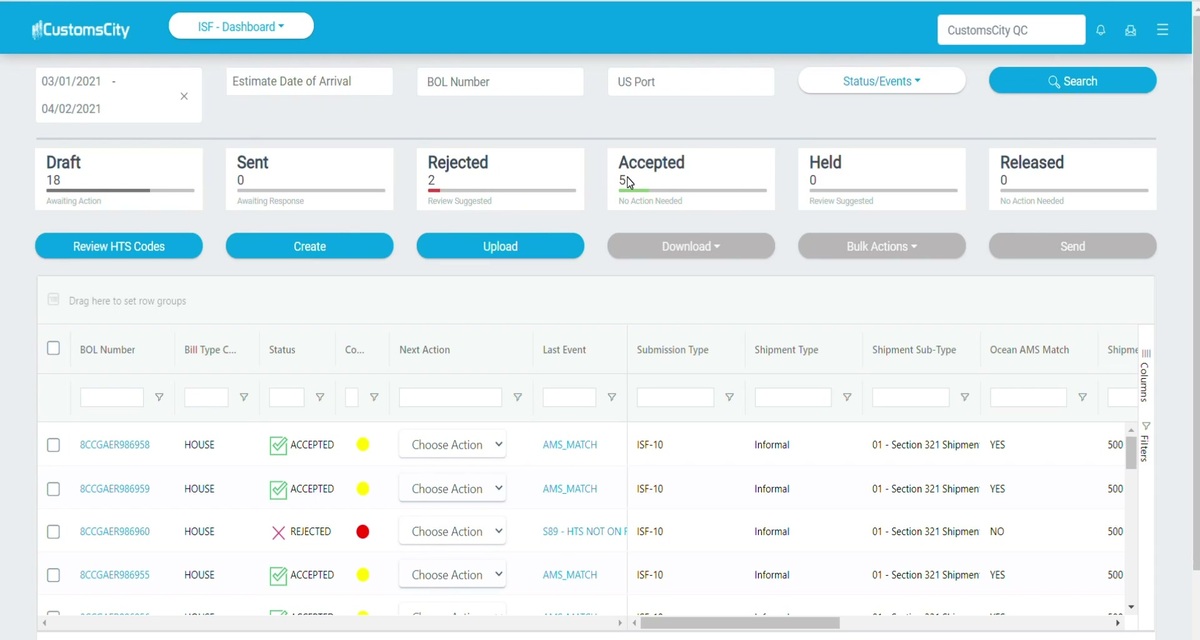Click red status dot for 8CCGAER986960
The height and width of the screenshot is (640, 1200).
point(363,532)
